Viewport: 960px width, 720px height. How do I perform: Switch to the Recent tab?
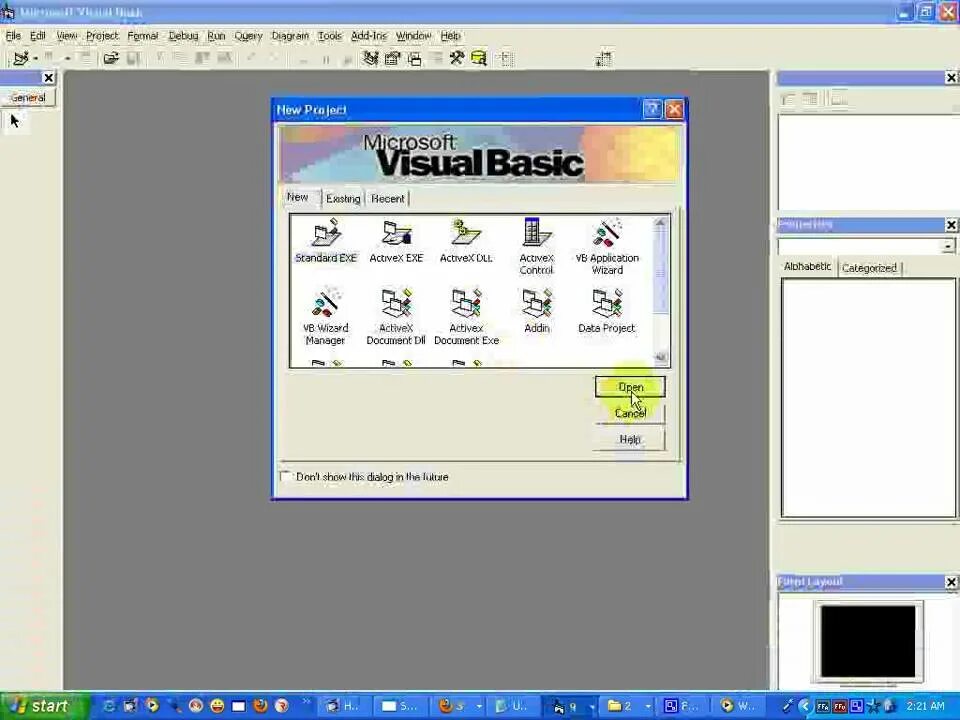tap(388, 198)
